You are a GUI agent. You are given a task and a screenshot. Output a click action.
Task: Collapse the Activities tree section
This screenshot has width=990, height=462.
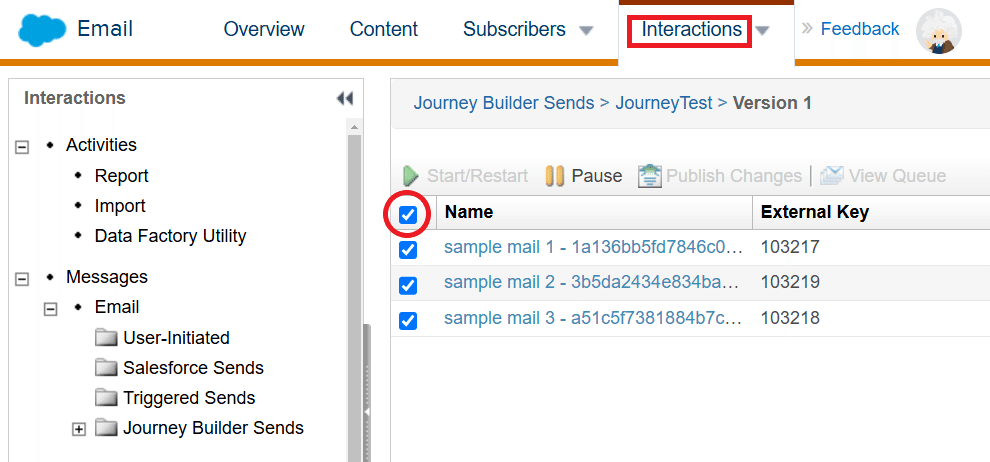22,146
